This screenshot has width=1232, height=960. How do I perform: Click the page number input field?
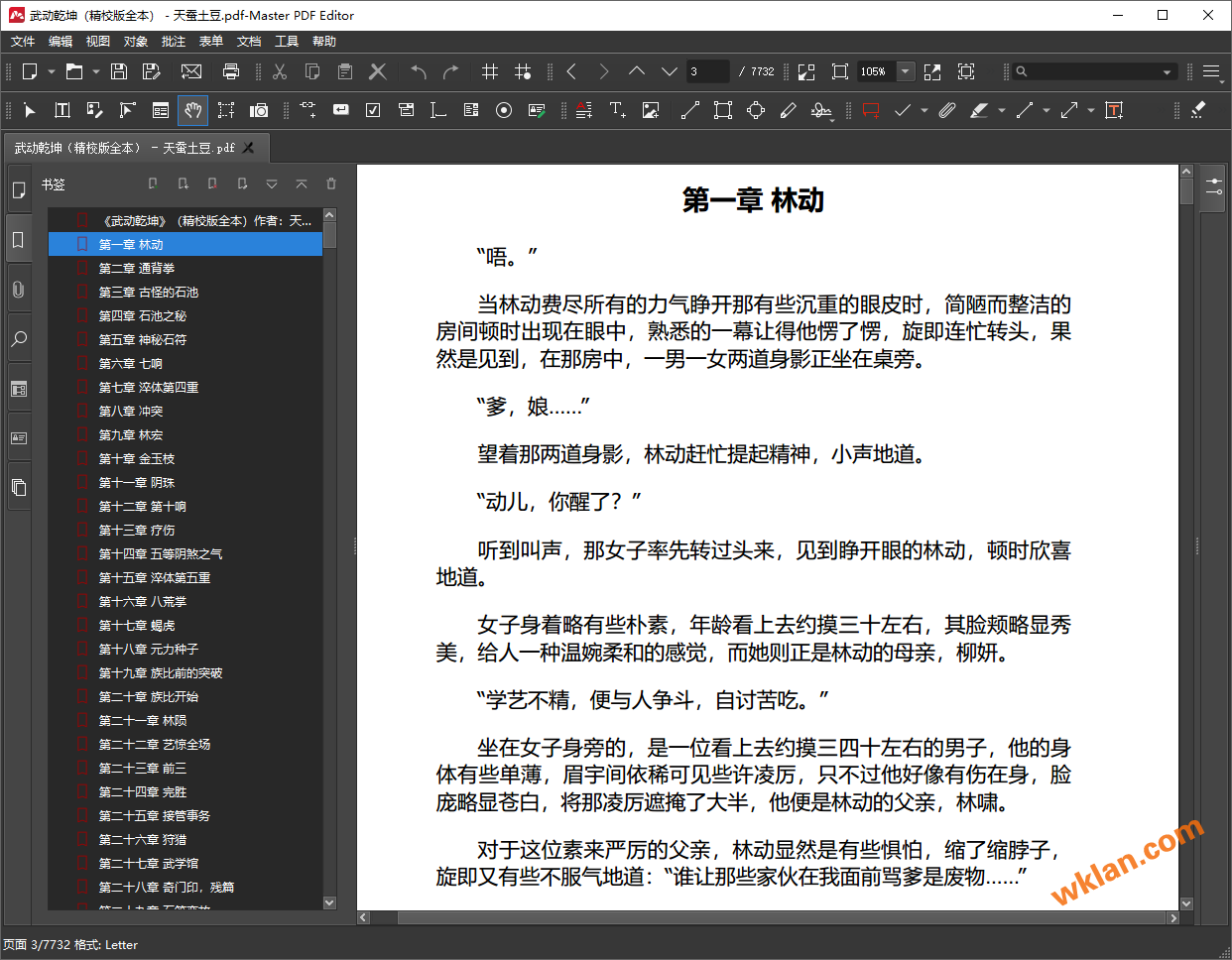707,71
